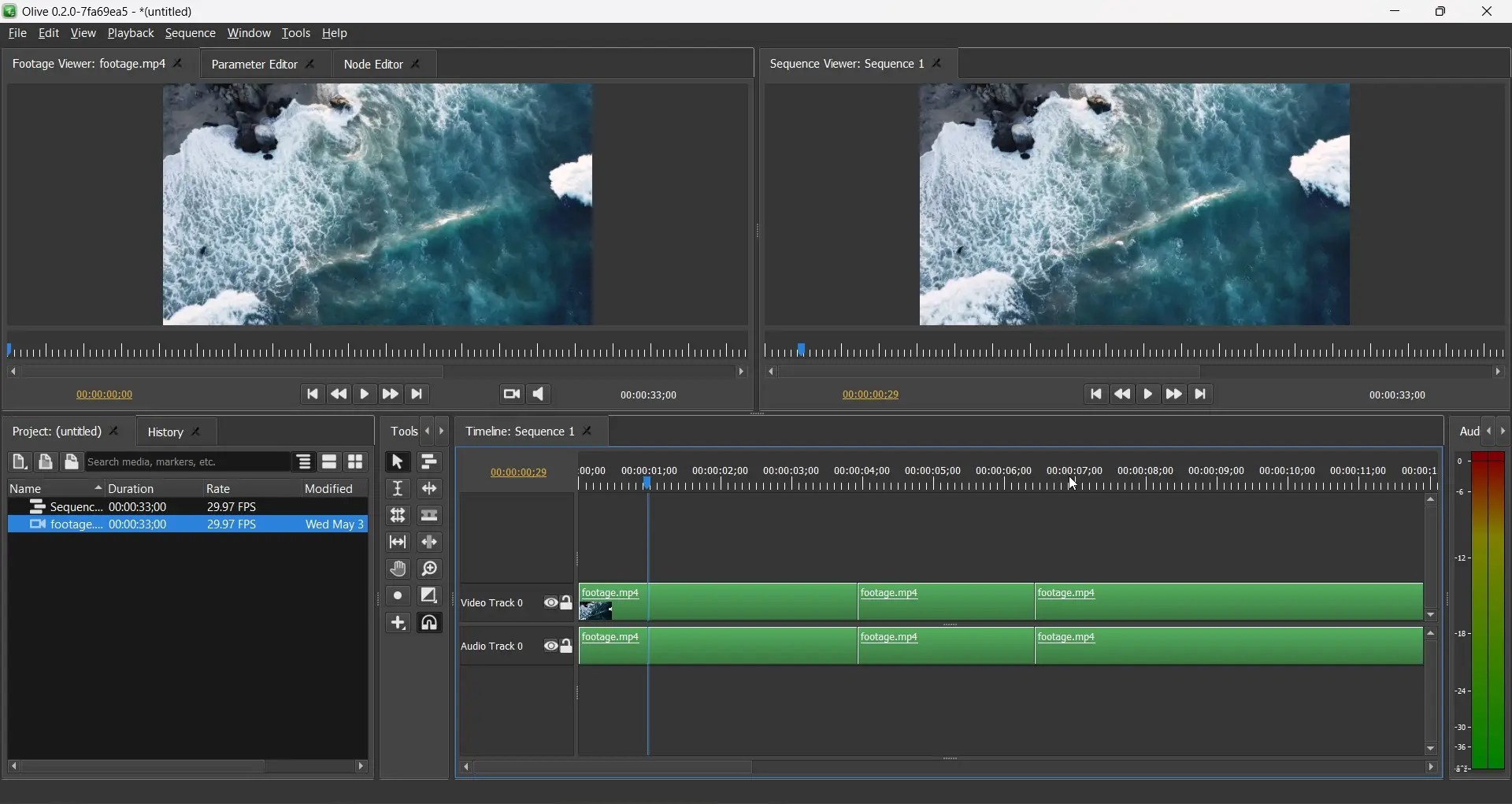This screenshot has height=804, width=1512.
Task: Enable snapping with the magnet icon
Action: pyautogui.click(x=430, y=622)
